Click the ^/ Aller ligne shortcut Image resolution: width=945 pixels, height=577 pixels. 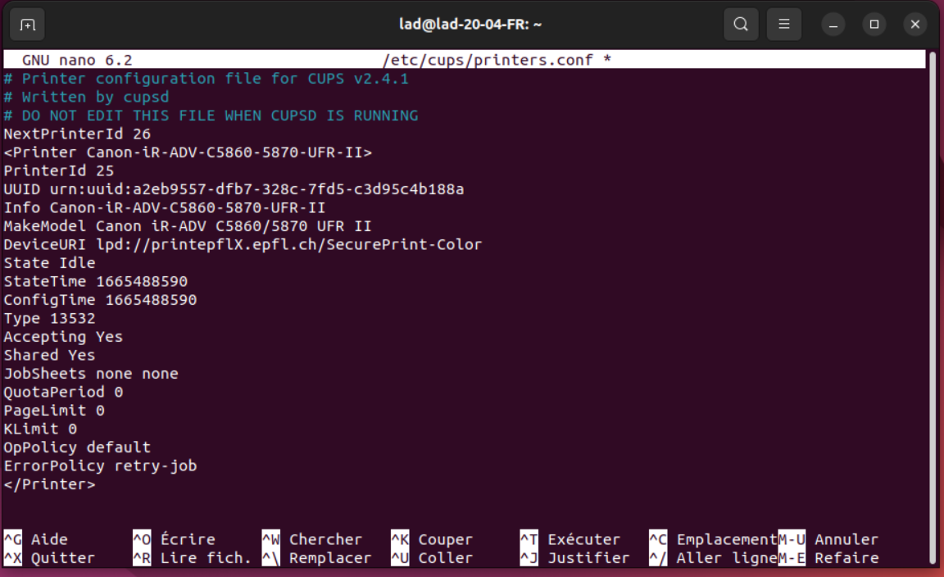[x=713, y=558]
